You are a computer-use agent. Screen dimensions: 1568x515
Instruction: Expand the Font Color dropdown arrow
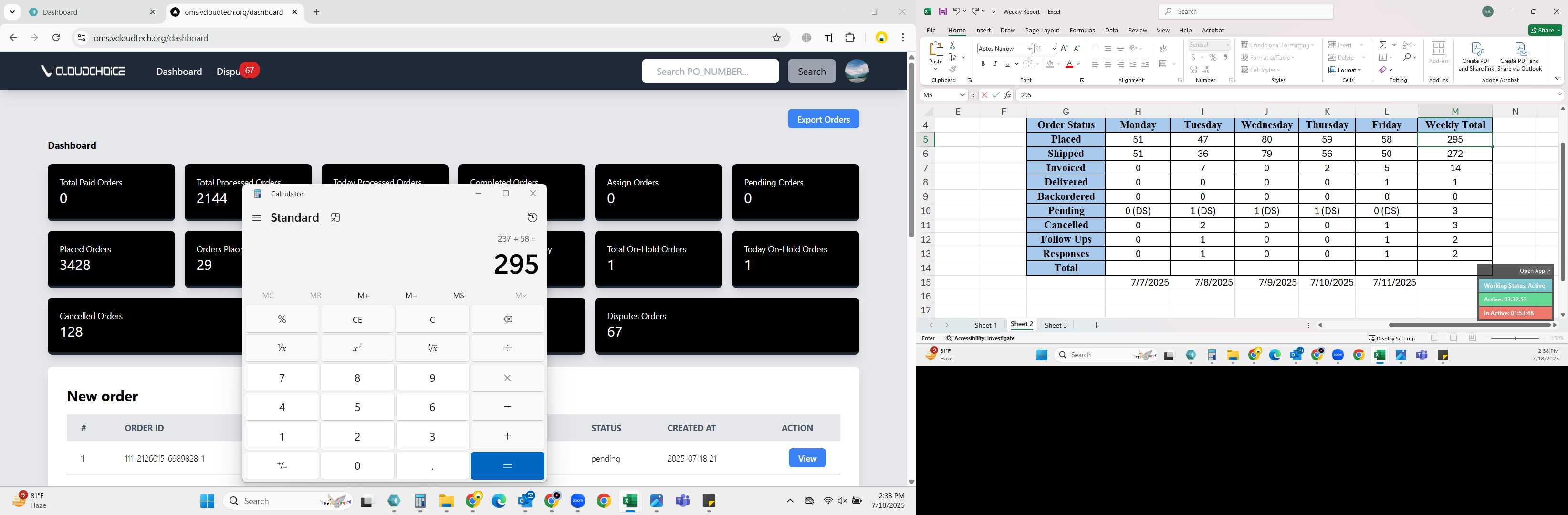click(x=1078, y=64)
